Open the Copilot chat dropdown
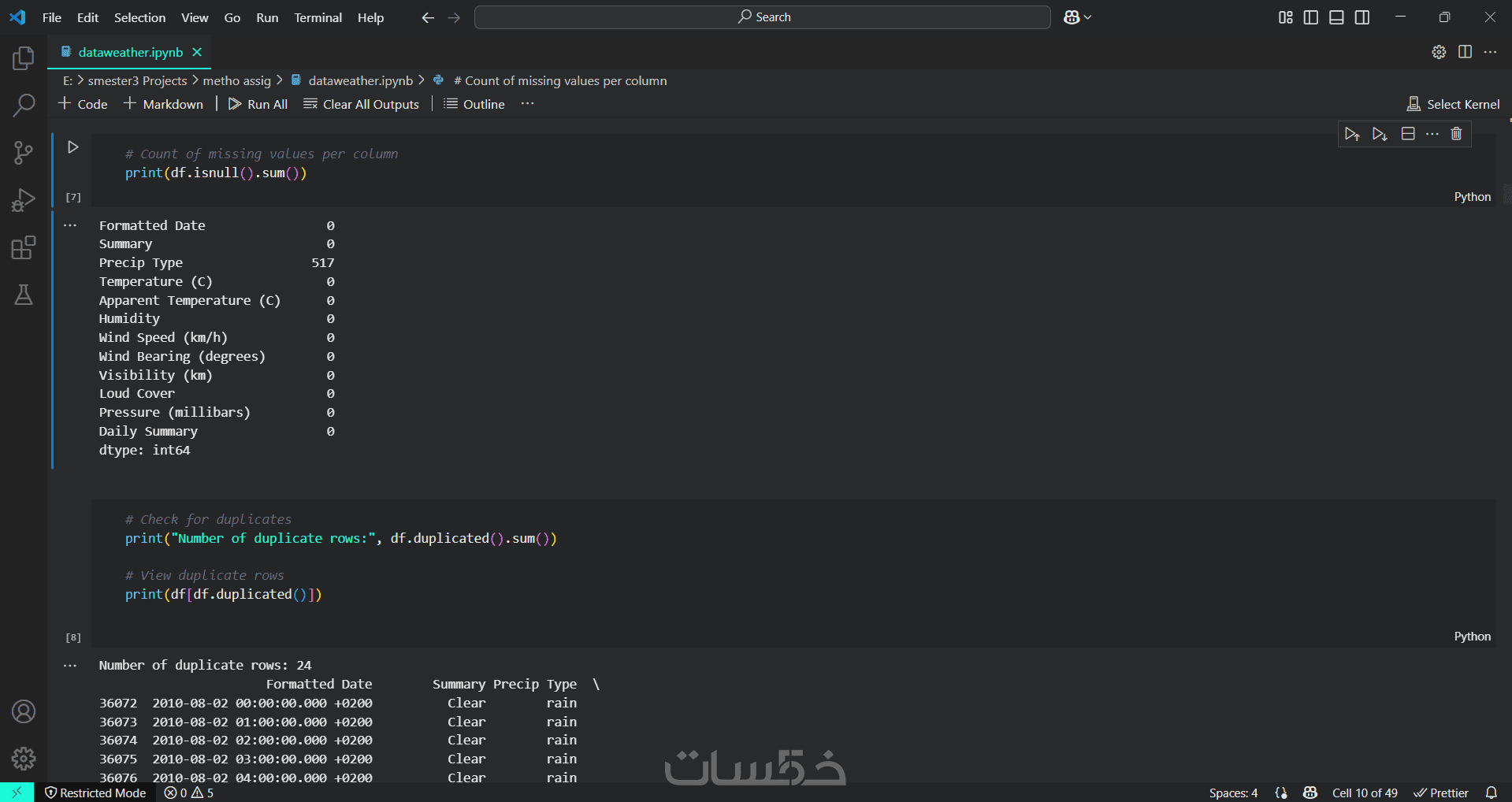Viewport: 1512px width, 802px height. (1077, 17)
